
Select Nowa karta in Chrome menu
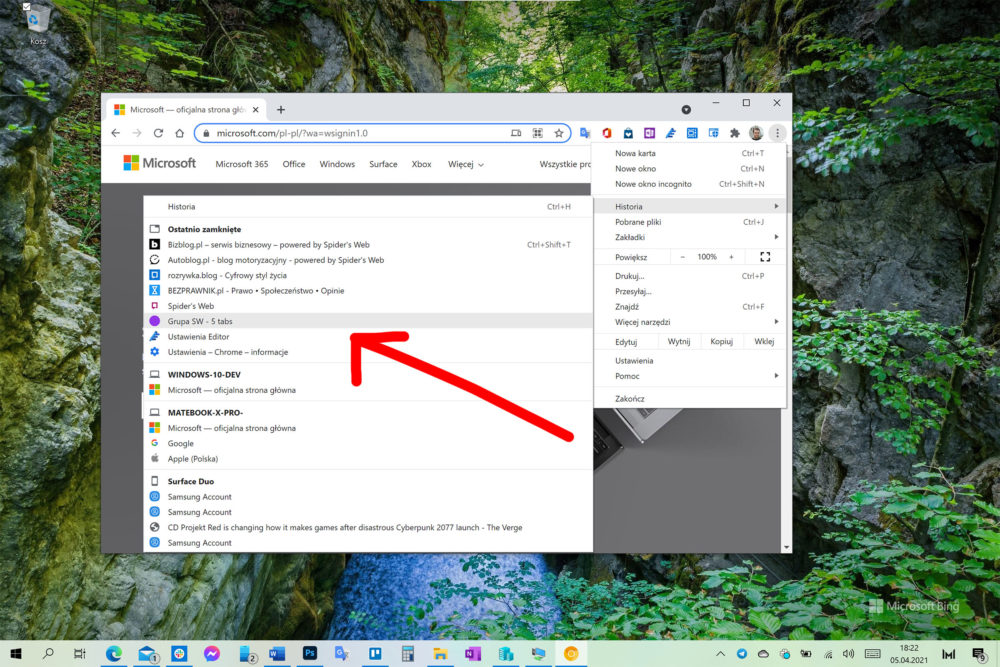click(689, 153)
